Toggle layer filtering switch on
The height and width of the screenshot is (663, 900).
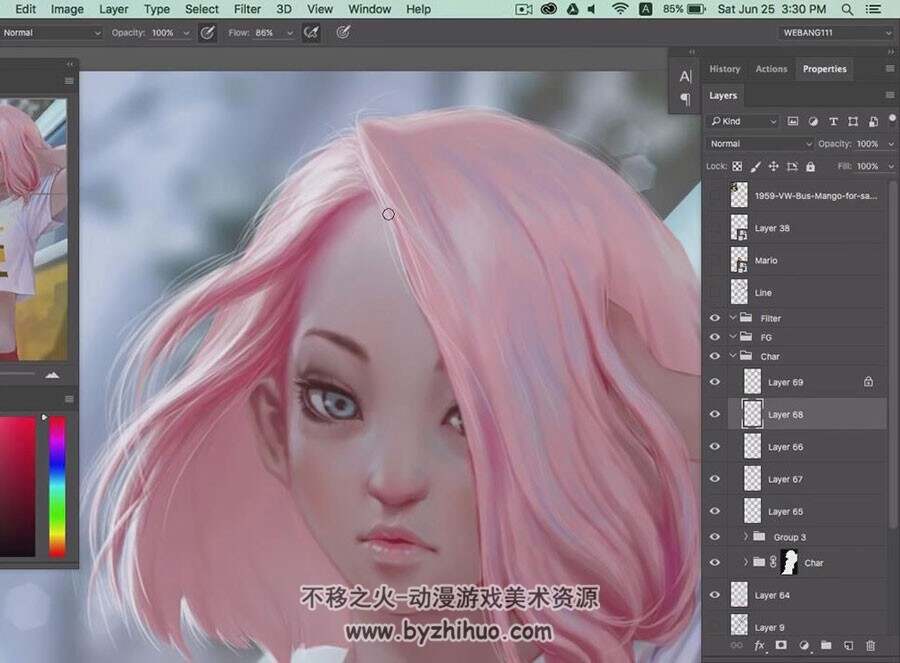[x=892, y=118]
